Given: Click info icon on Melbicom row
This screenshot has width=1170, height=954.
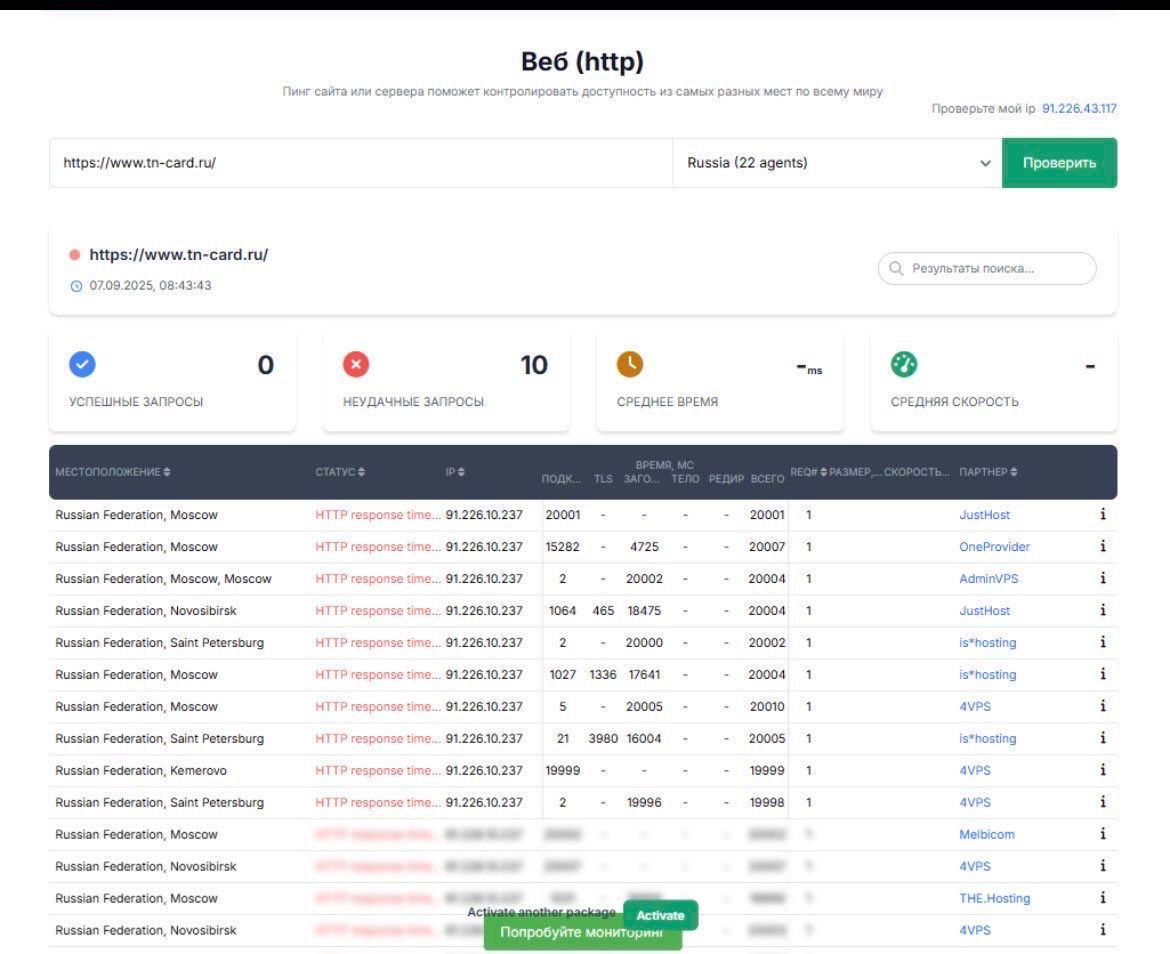Looking at the screenshot, I should (1102, 835).
